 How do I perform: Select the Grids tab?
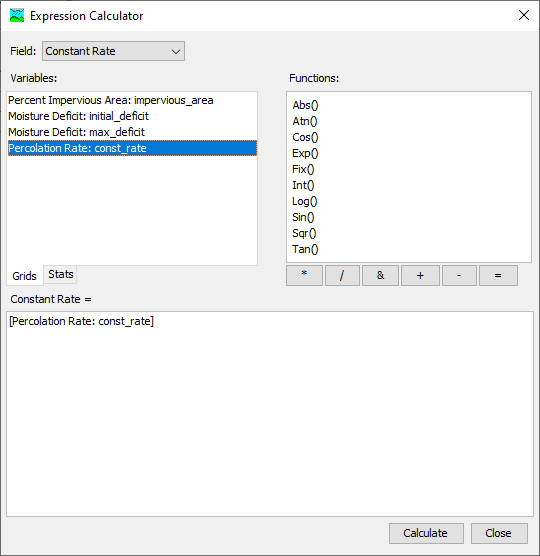(24, 276)
